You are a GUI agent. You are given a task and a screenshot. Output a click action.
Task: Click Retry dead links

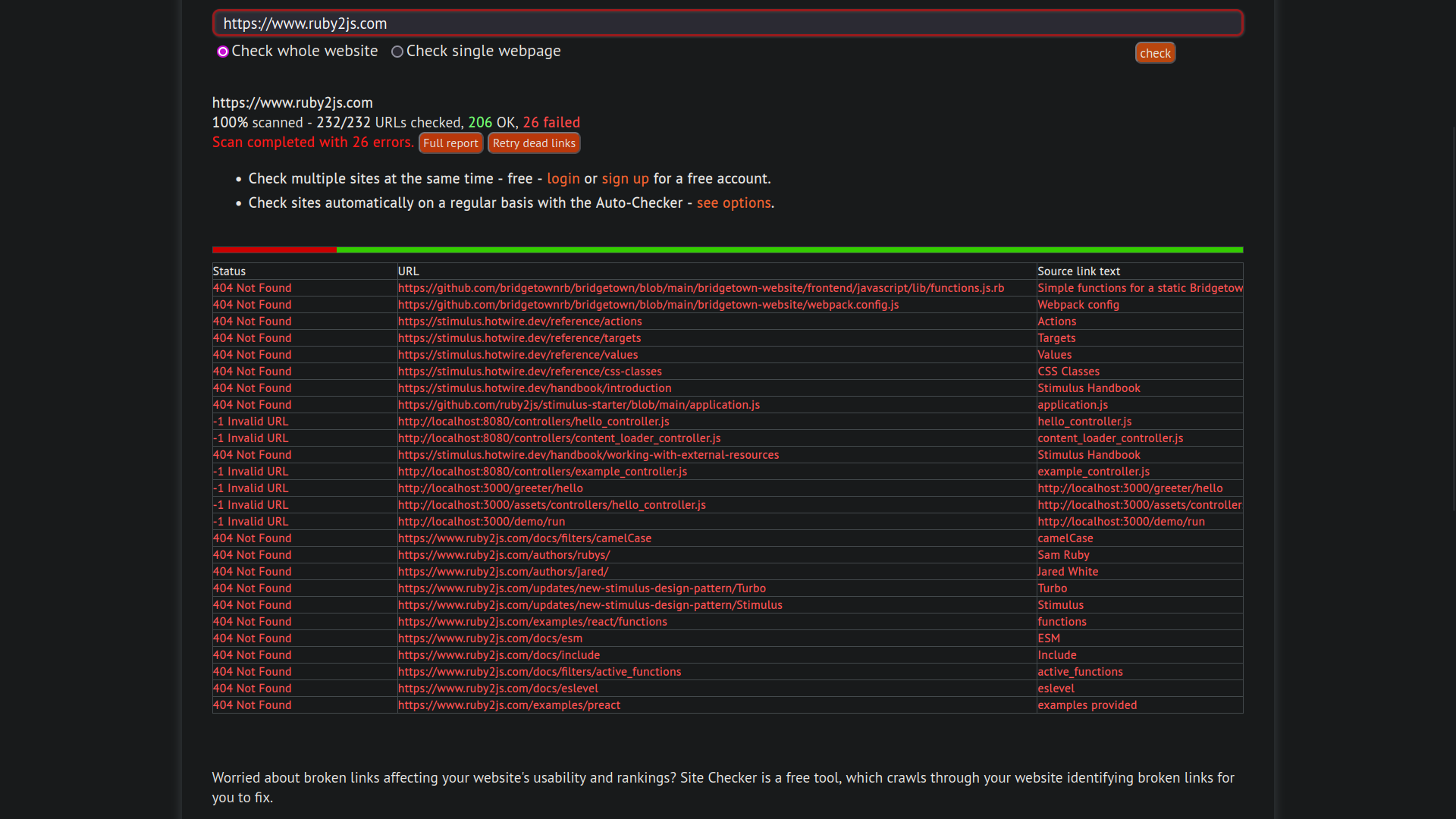534,143
